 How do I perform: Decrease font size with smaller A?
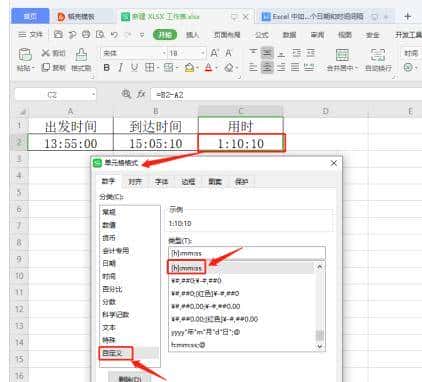(229, 53)
